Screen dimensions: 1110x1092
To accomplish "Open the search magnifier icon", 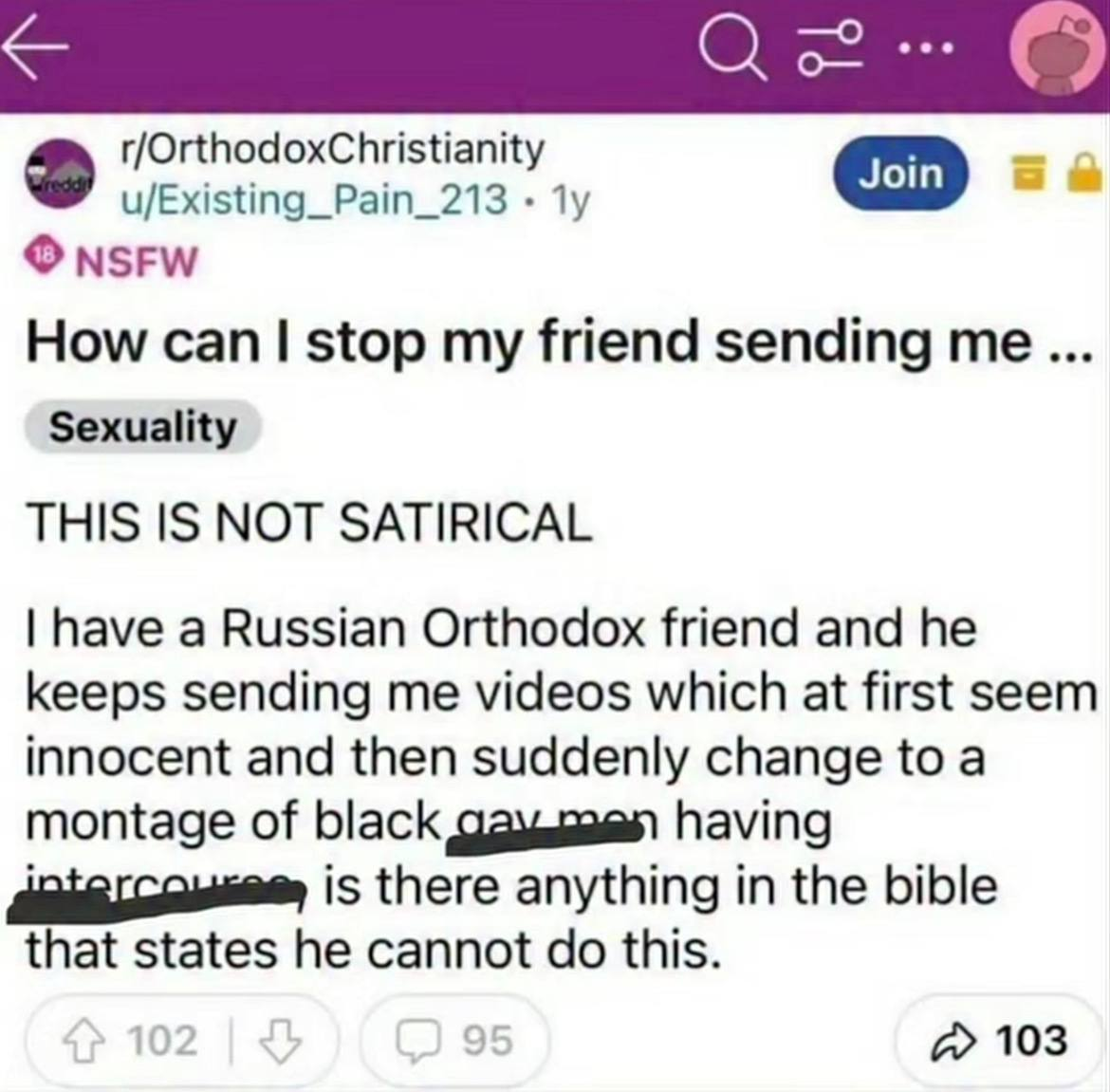I will (x=732, y=48).
